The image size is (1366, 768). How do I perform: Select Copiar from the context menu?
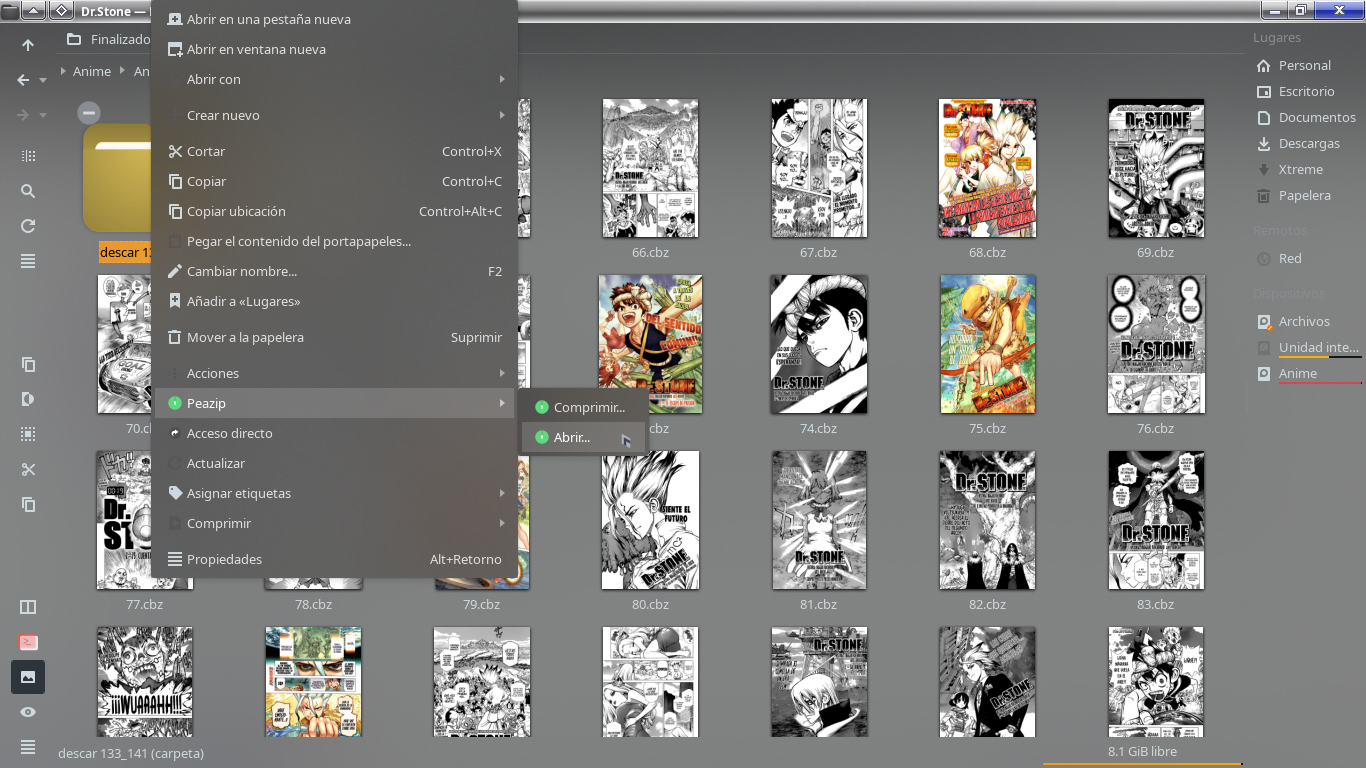tap(335, 181)
